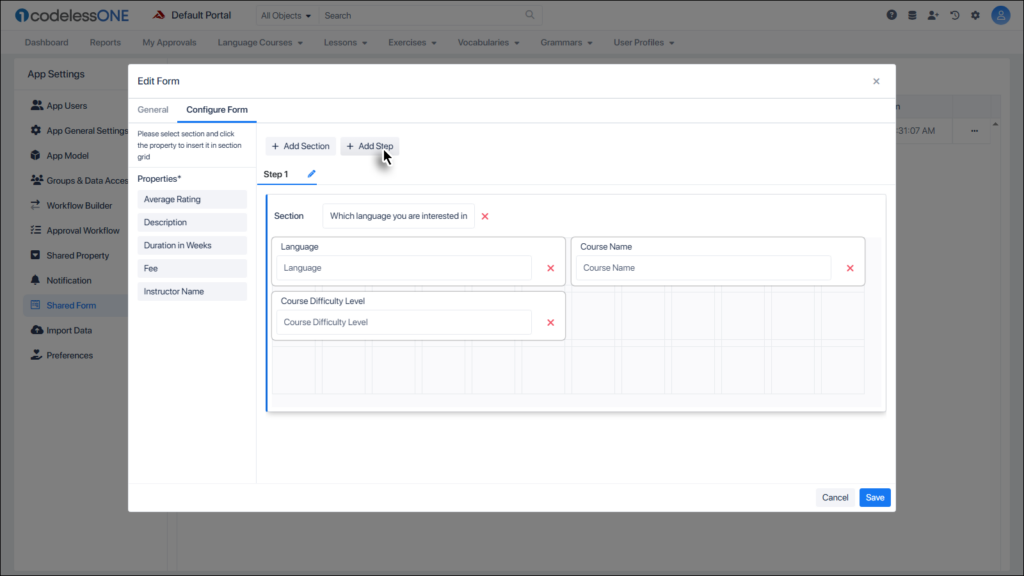
Task: Open the All Objects dropdown
Action: tap(285, 15)
